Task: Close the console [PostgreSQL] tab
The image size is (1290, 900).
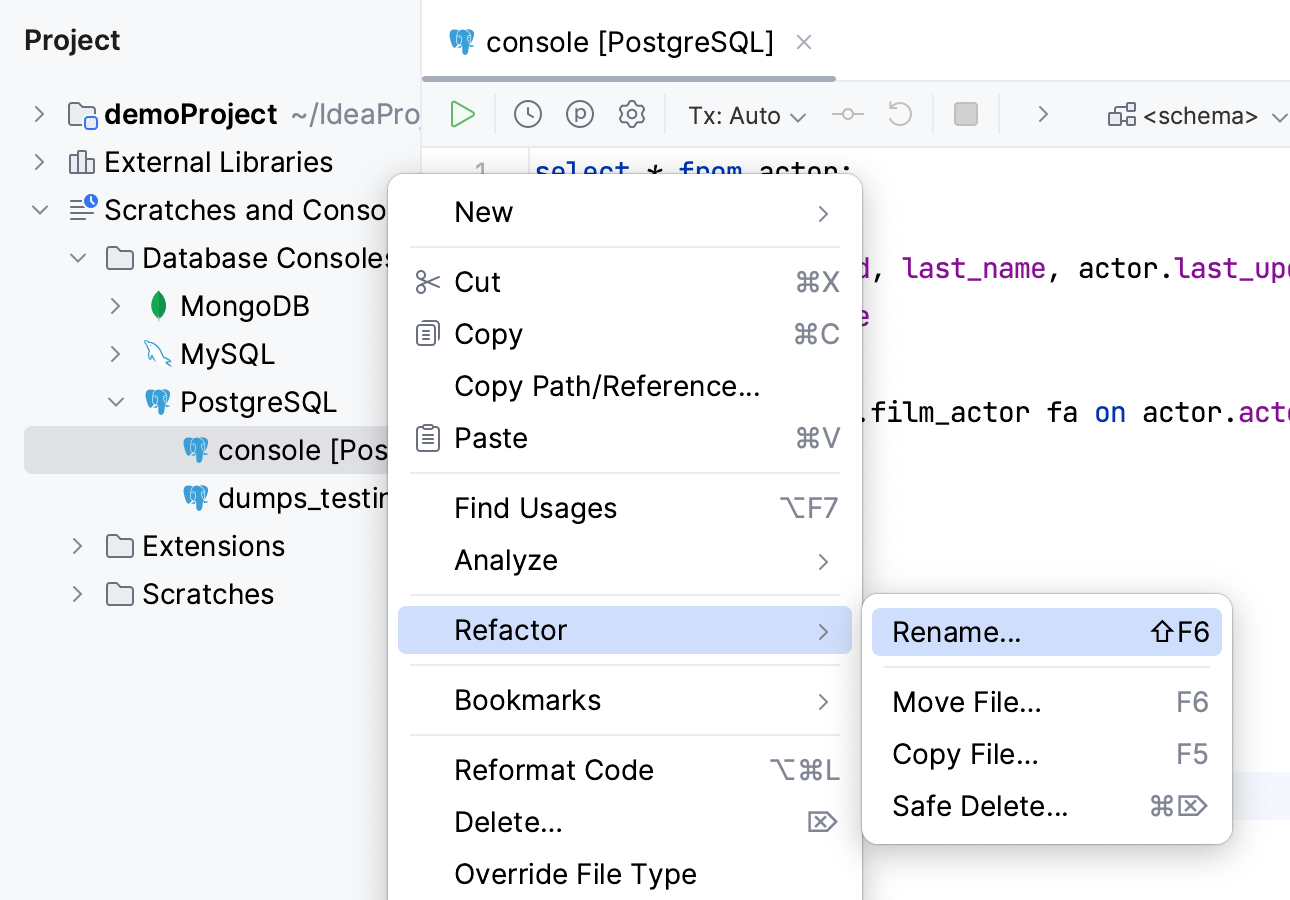Action: (x=804, y=42)
